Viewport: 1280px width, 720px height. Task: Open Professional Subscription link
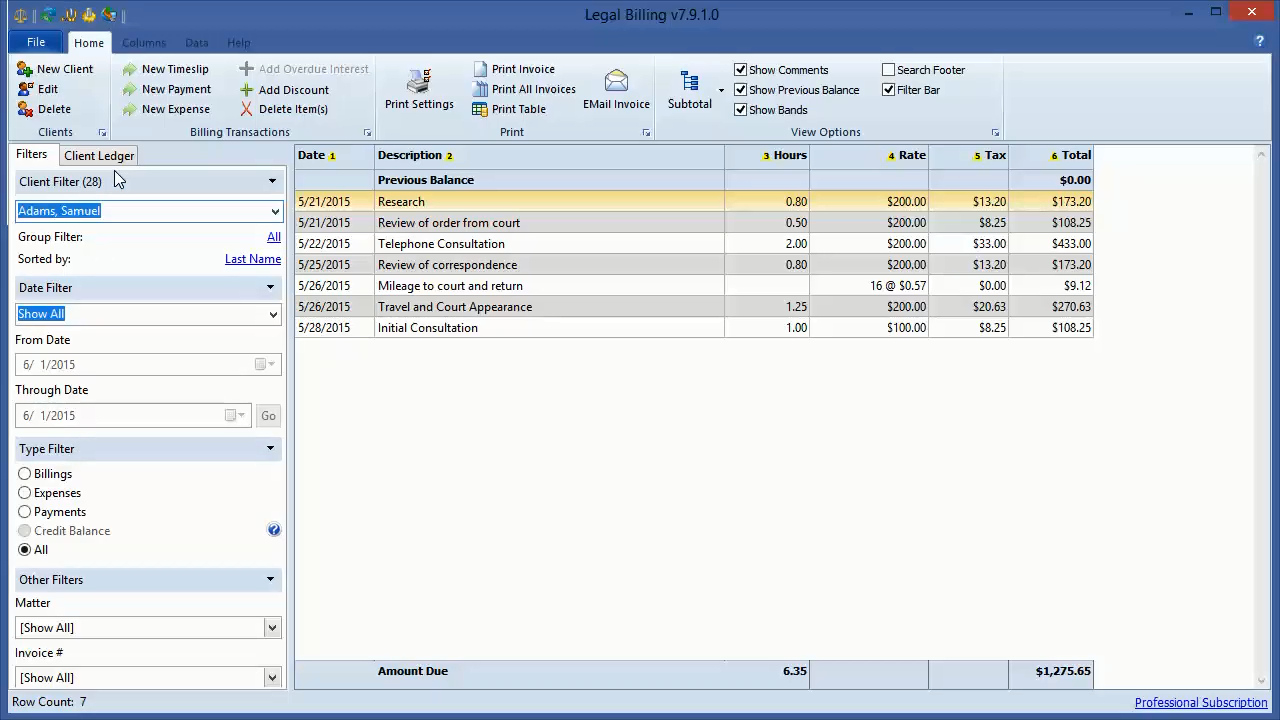point(1201,702)
